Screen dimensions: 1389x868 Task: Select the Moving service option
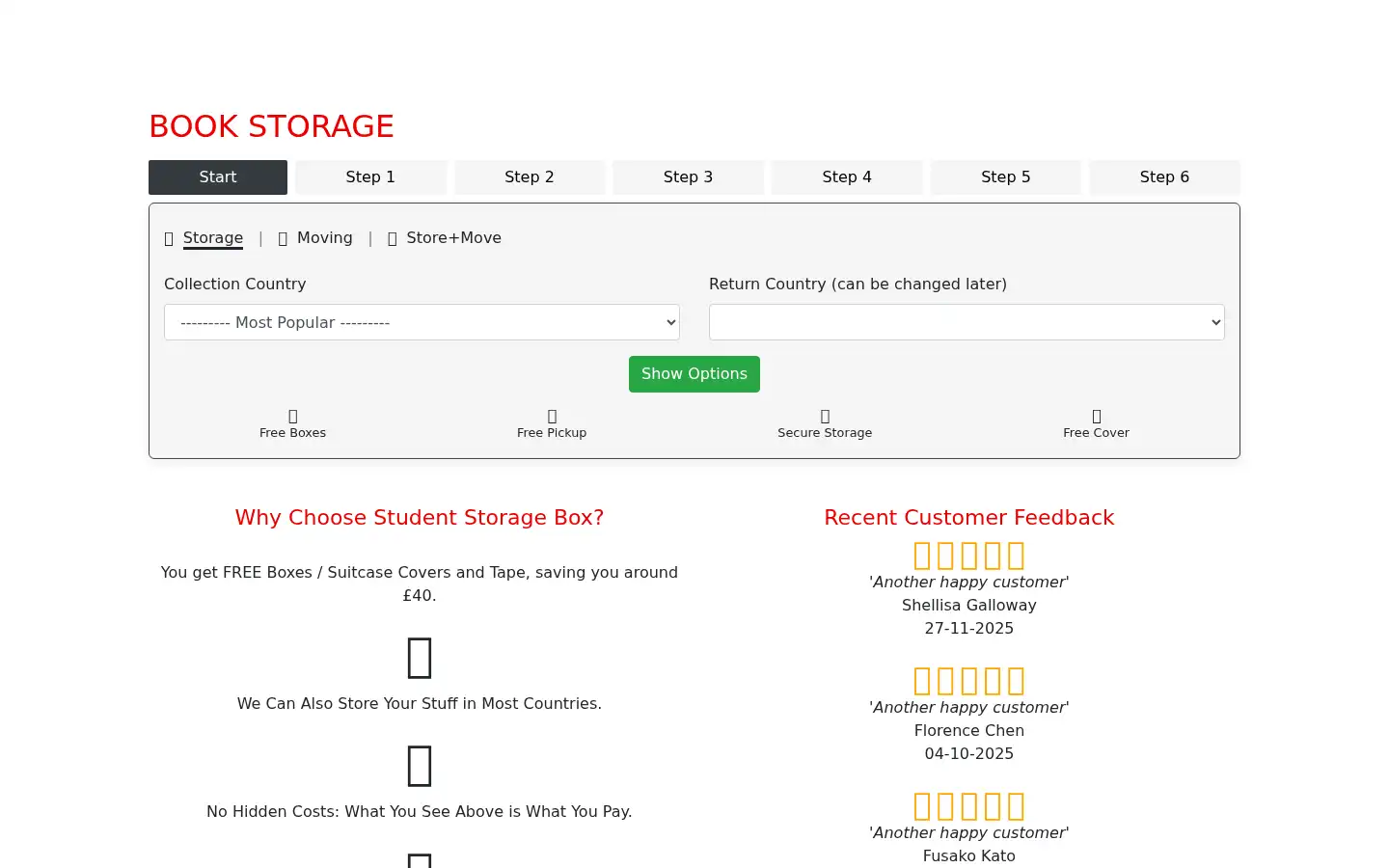pyautogui.click(x=325, y=238)
